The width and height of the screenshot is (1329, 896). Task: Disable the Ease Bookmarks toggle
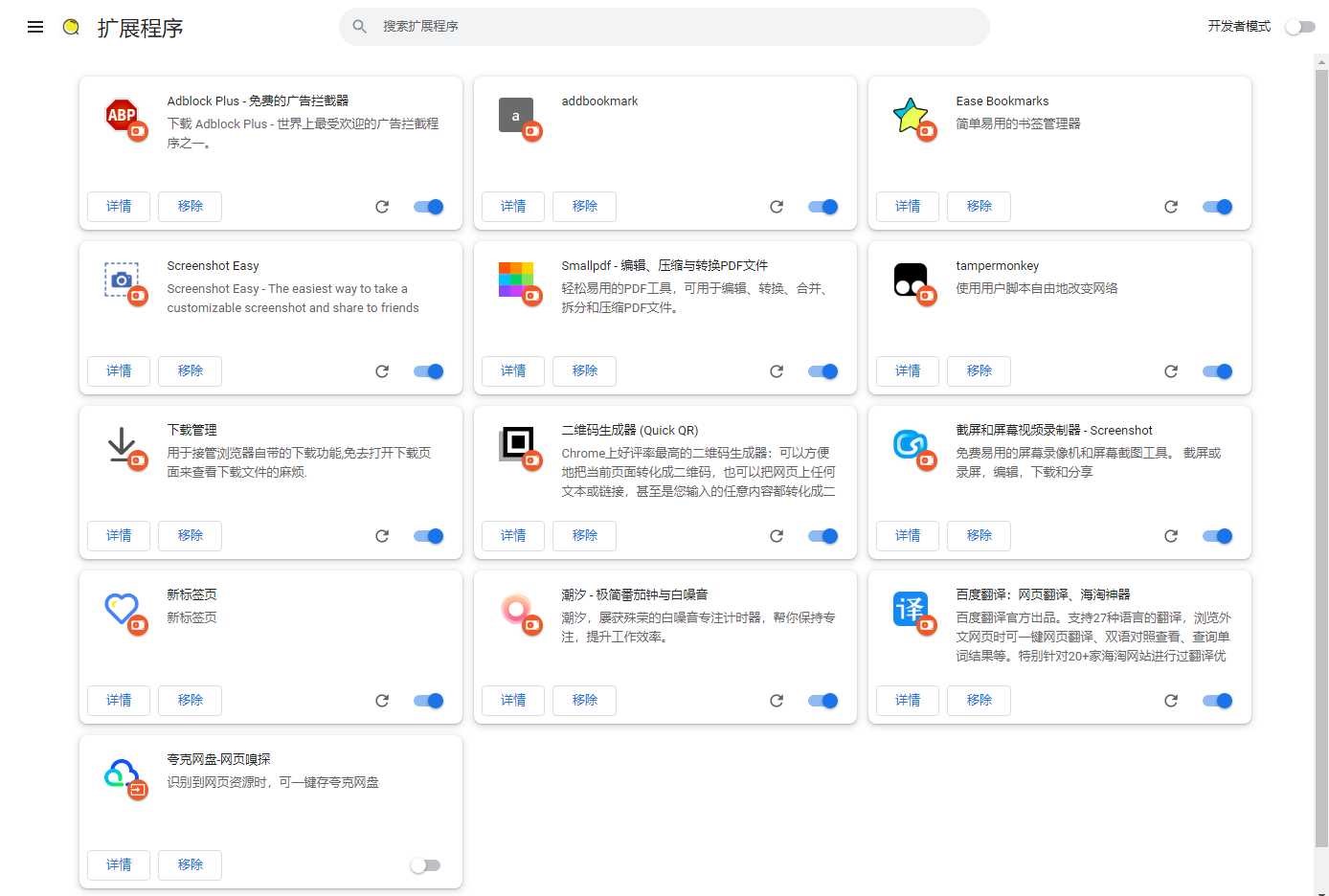point(1217,207)
